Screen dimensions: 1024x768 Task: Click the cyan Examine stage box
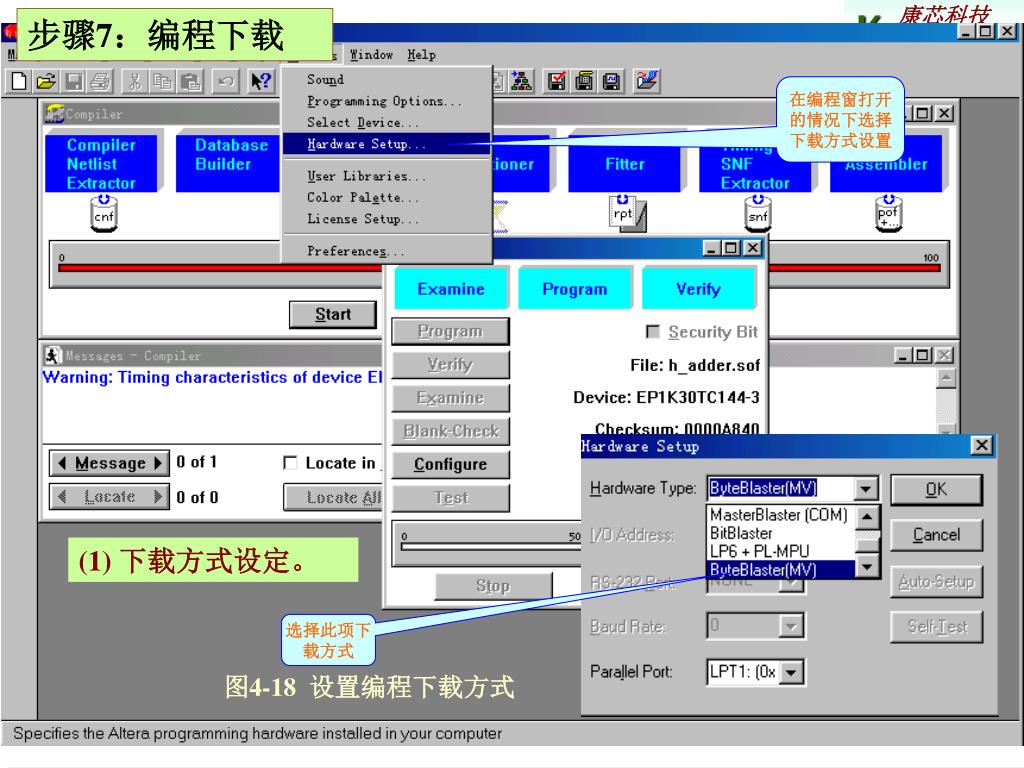[x=451, y=289]
